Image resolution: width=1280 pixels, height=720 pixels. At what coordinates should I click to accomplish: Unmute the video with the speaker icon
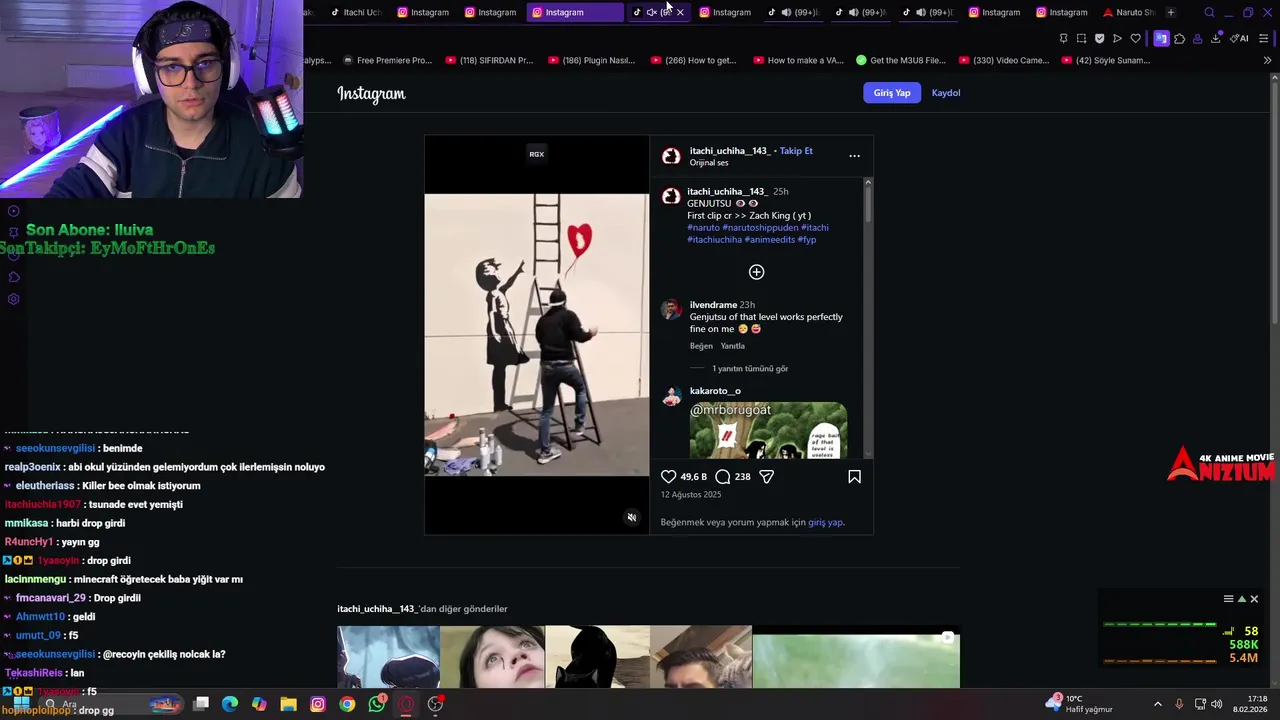(631, 518)
